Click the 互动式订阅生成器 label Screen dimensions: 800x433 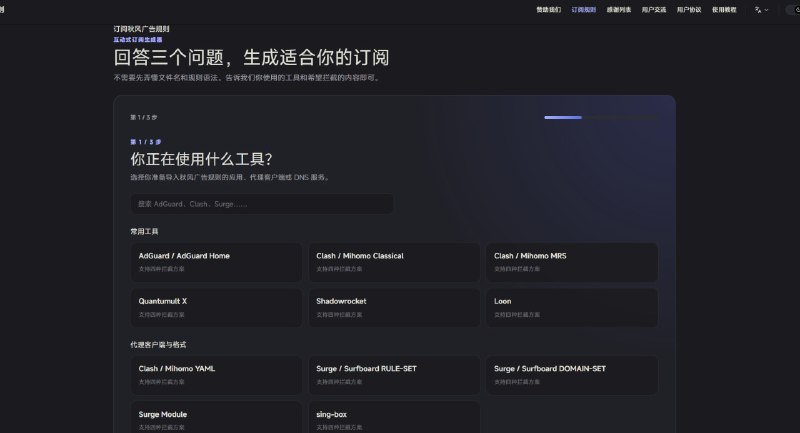tap(138, 39)
